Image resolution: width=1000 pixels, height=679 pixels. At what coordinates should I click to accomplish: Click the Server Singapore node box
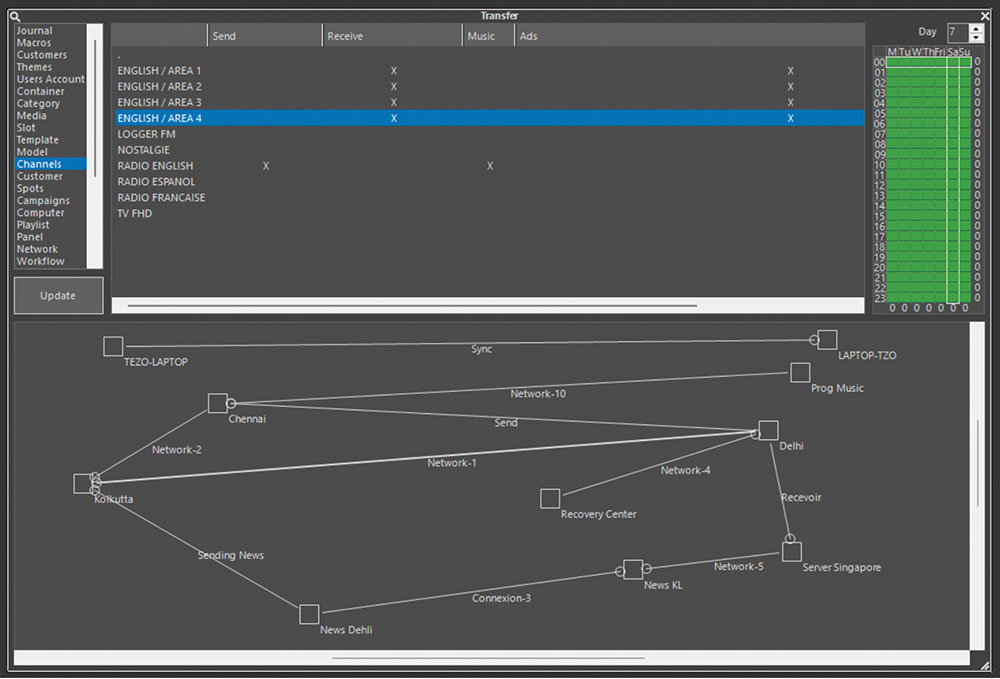click(792, 552)
